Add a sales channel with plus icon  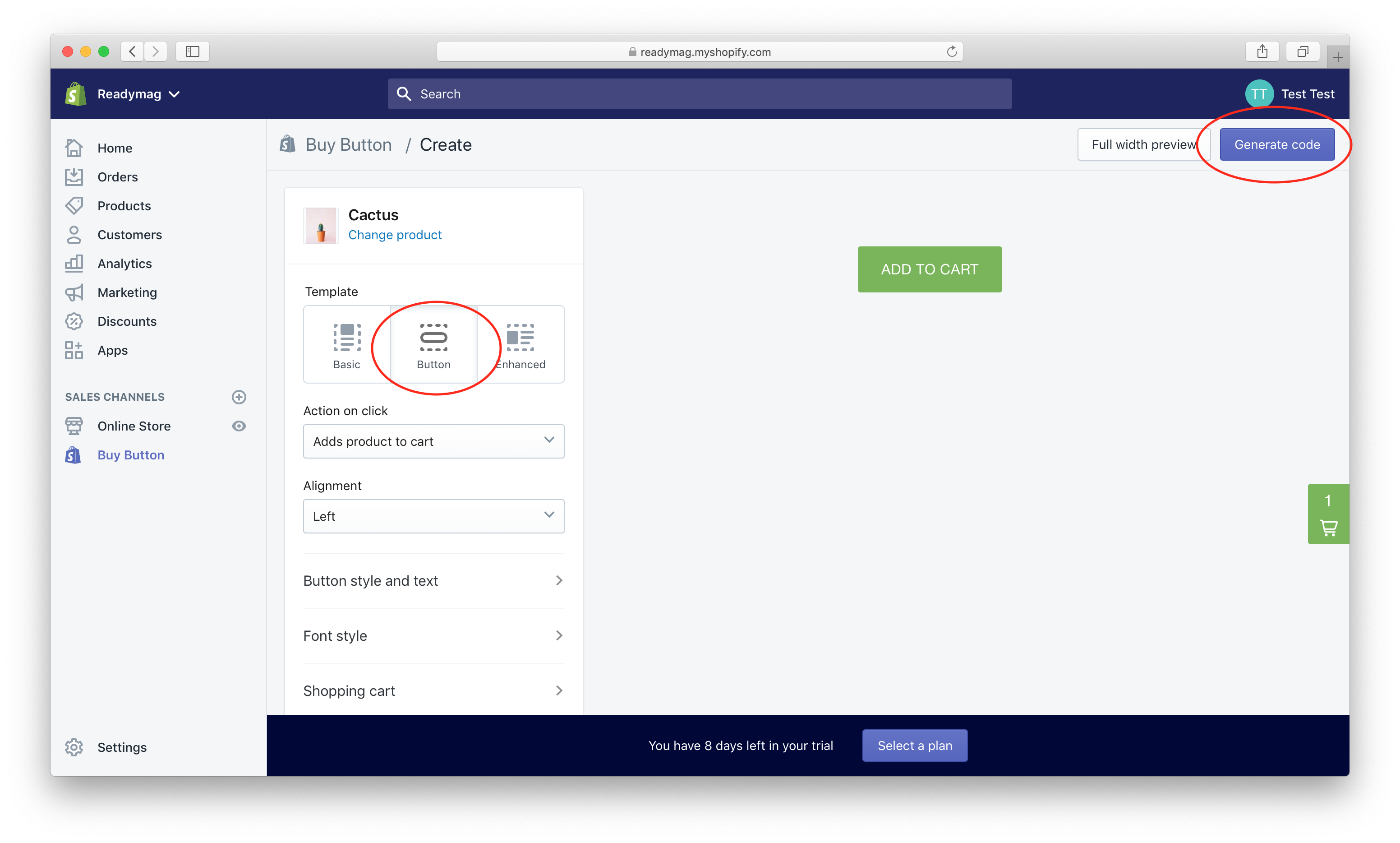pos(239,397)
